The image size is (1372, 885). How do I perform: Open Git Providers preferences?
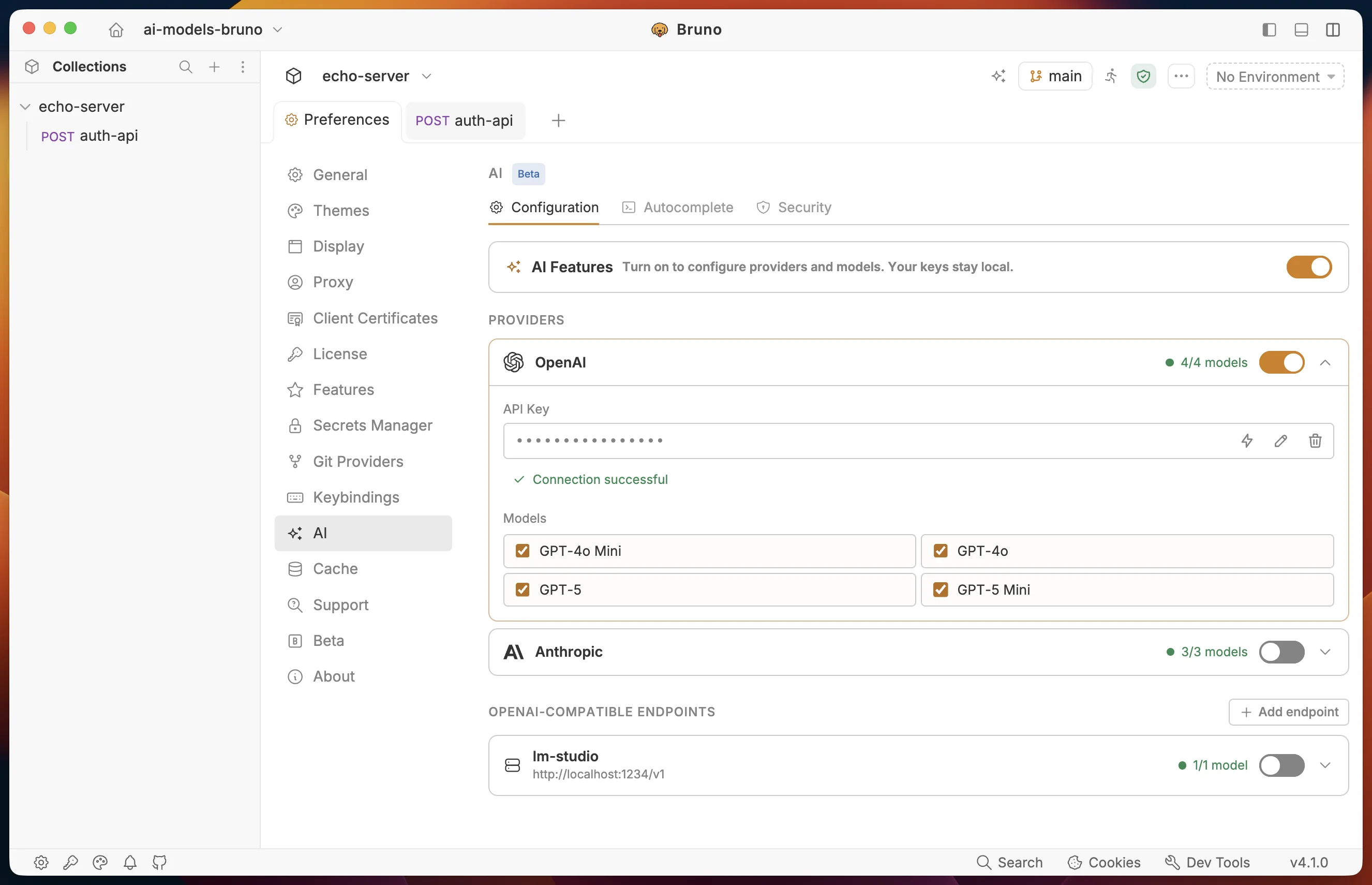point(364,462)
